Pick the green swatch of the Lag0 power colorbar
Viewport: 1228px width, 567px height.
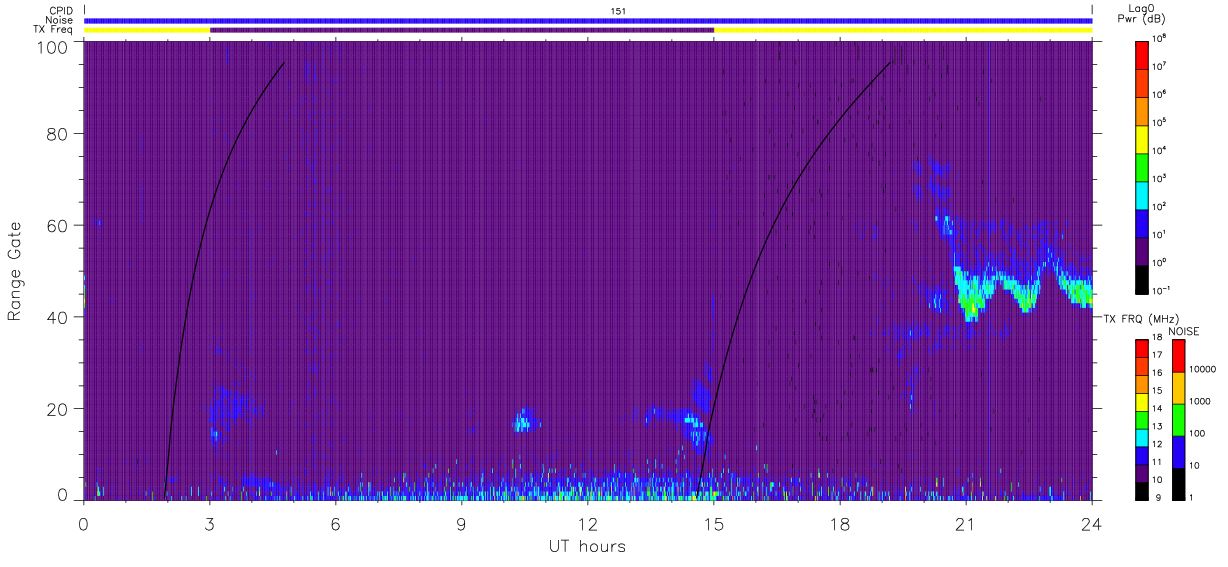point(1143,166)
